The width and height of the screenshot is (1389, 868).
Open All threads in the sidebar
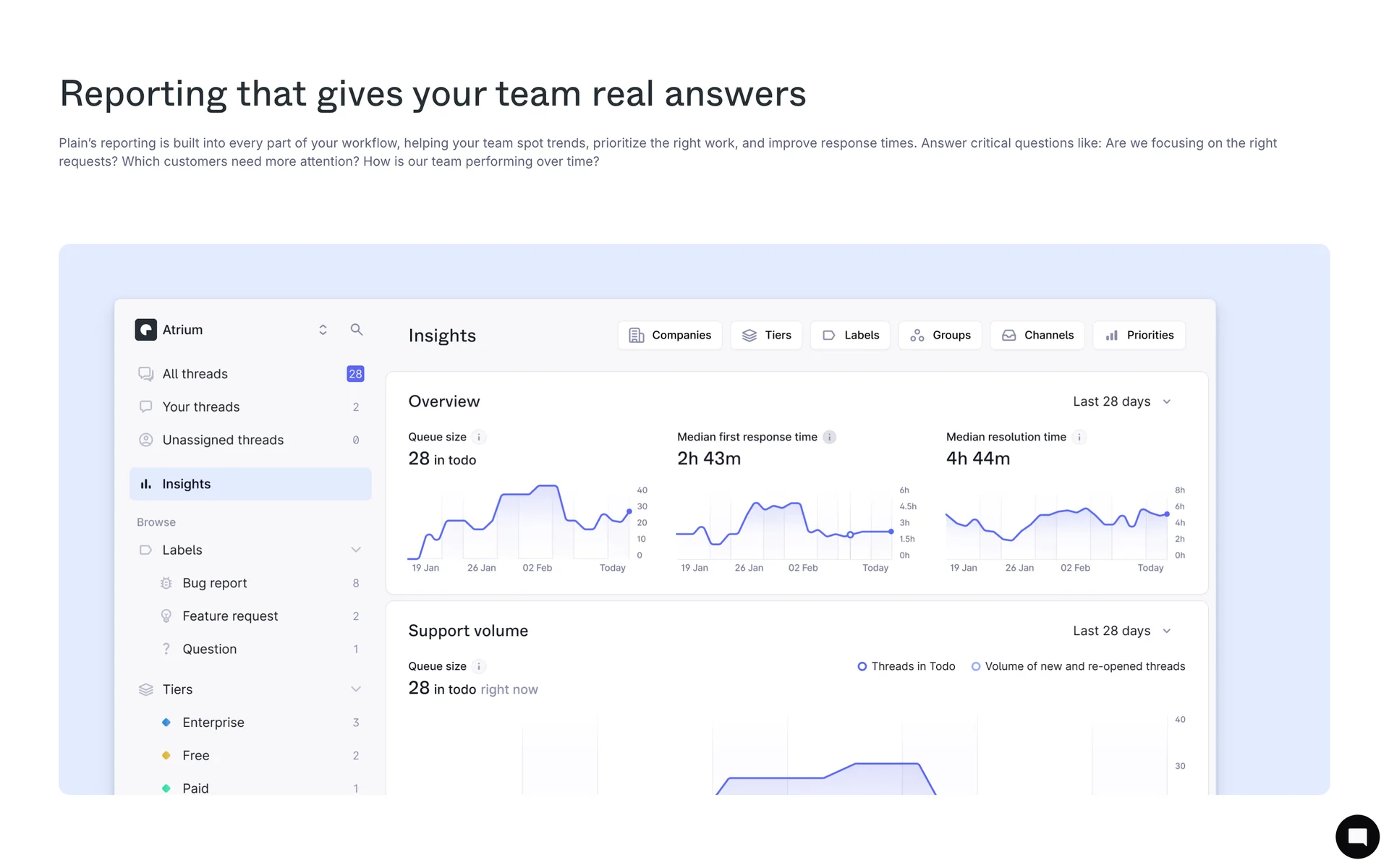coord(195,374)
